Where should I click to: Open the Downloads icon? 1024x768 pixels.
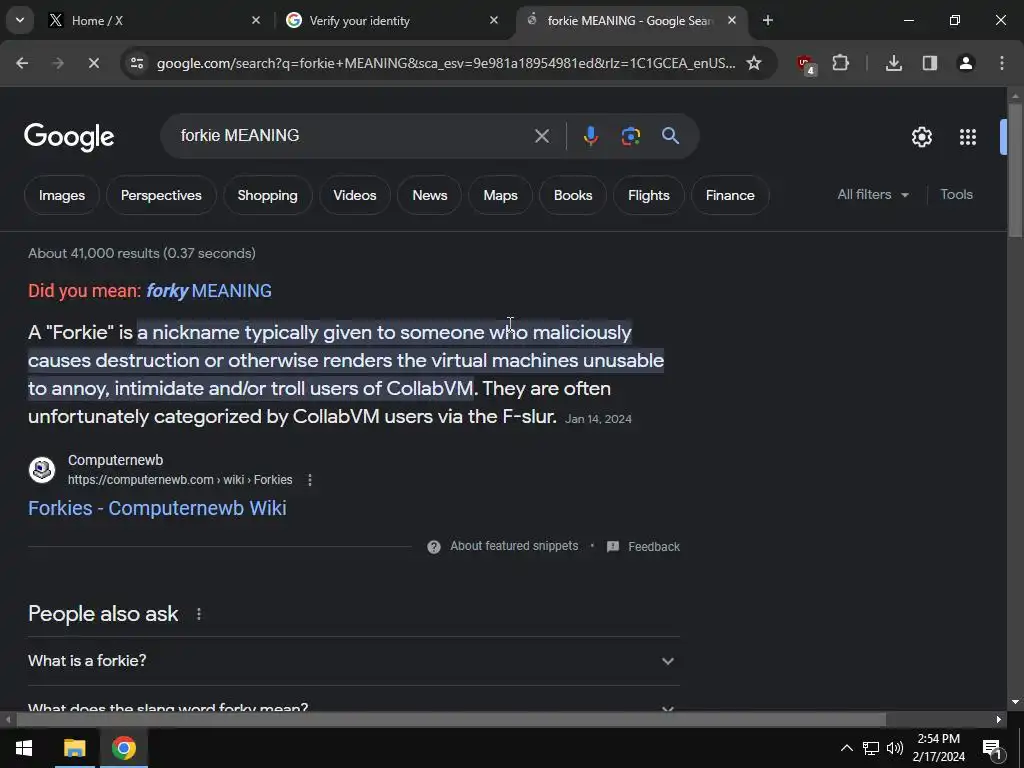(893, 63)
